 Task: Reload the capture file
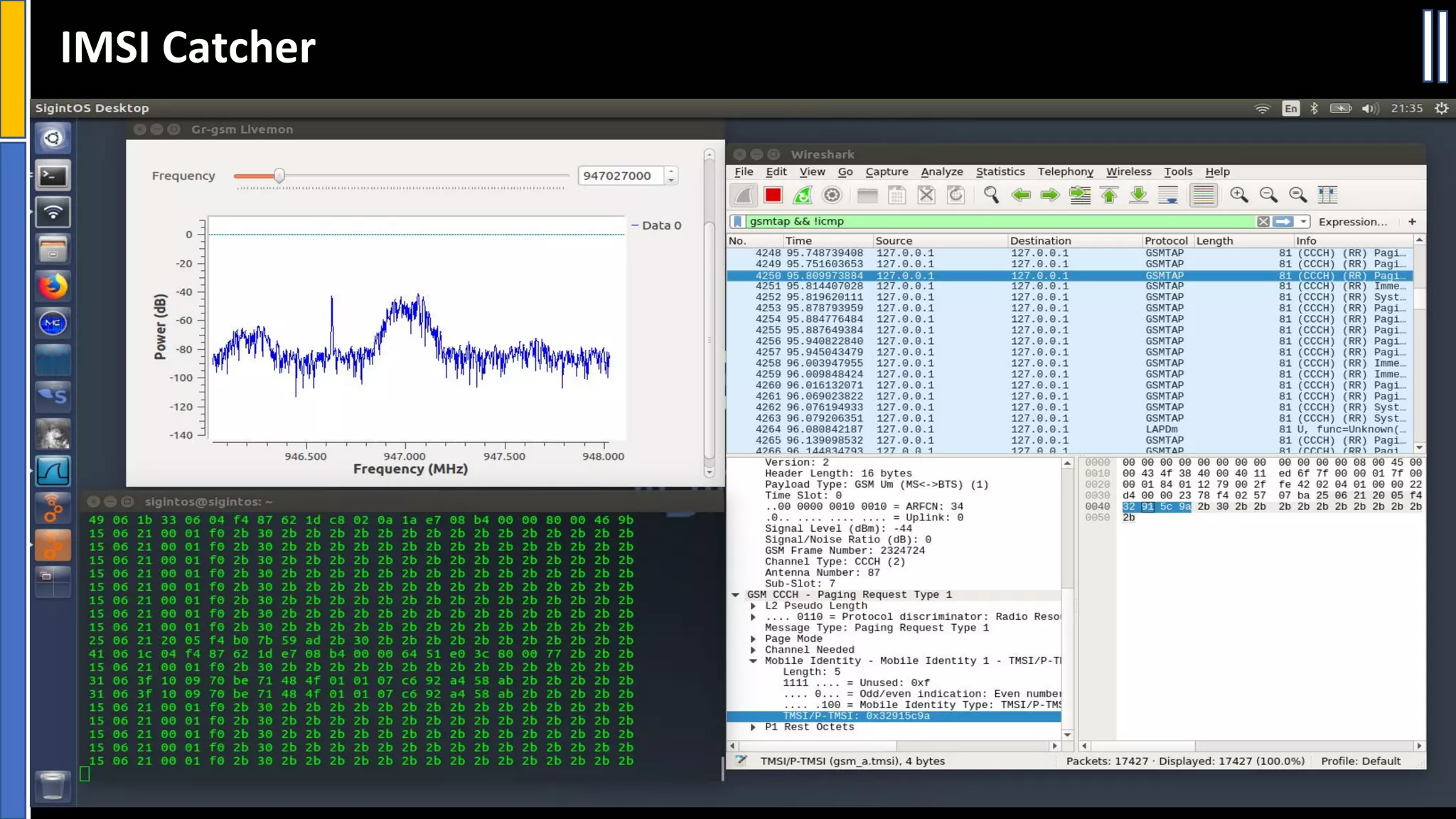click(956, 195)
